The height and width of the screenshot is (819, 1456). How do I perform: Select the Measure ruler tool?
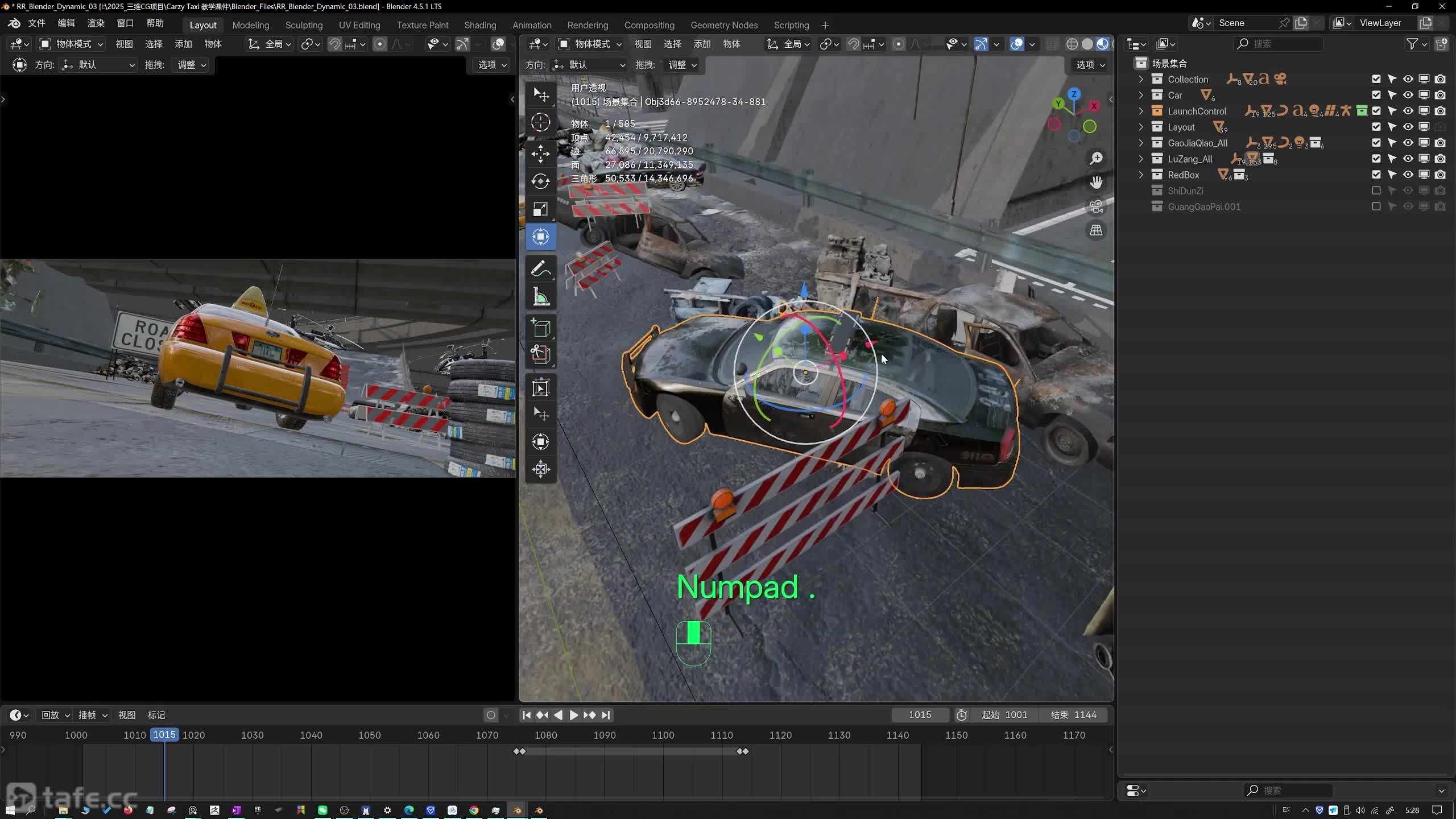(x=540, y=297)
